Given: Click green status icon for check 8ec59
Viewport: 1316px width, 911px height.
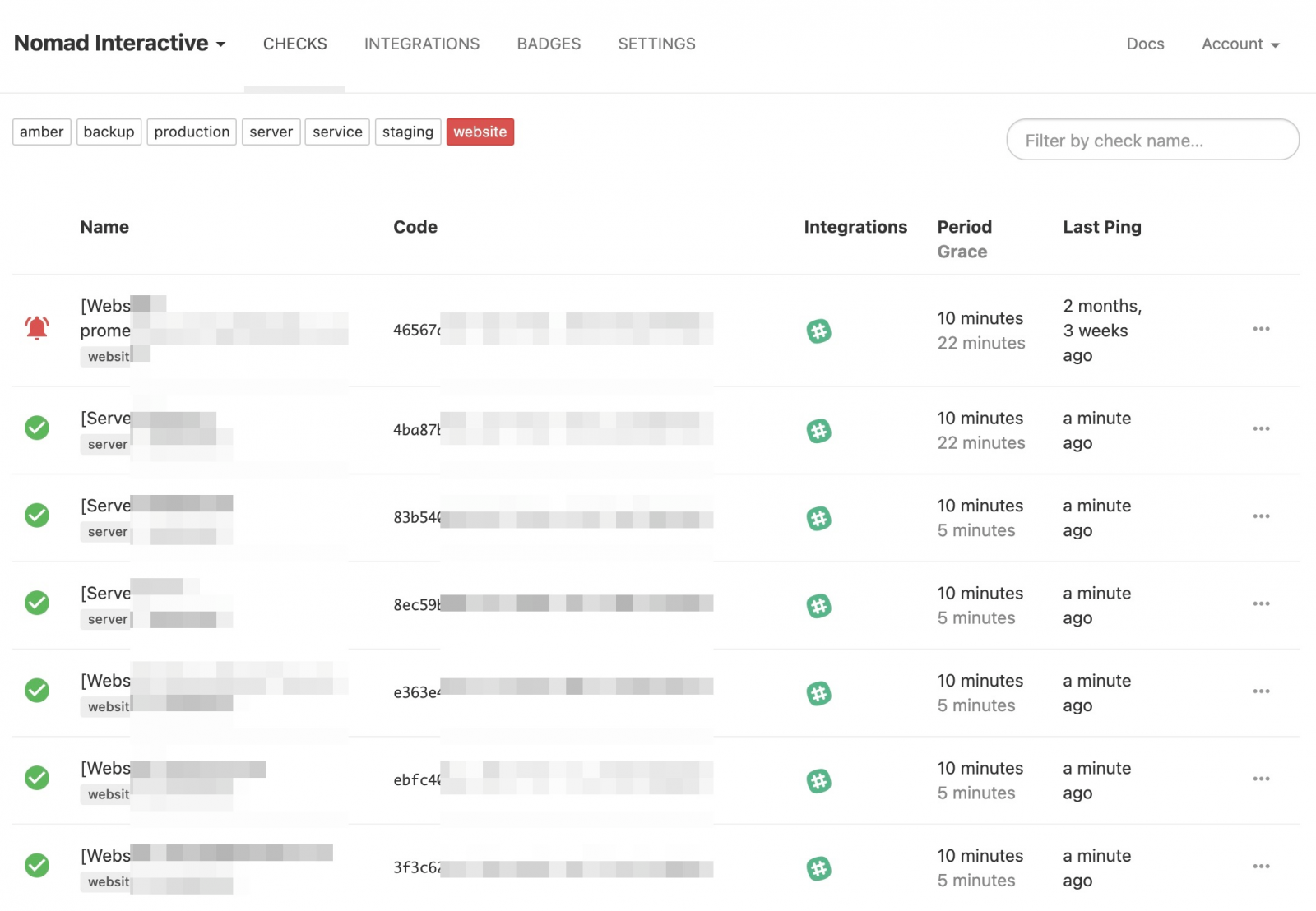Looking at the screenshot, I should coord(37,603).
